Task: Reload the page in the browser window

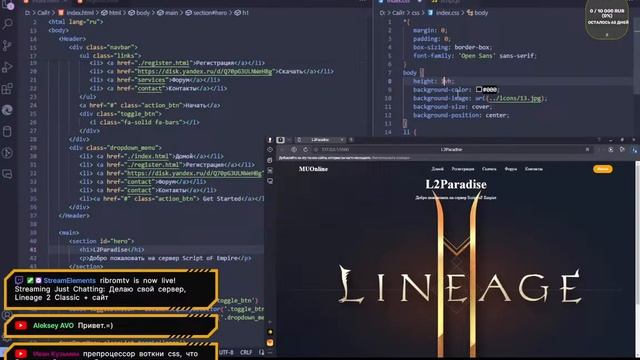Action: (x=305, y=150)
